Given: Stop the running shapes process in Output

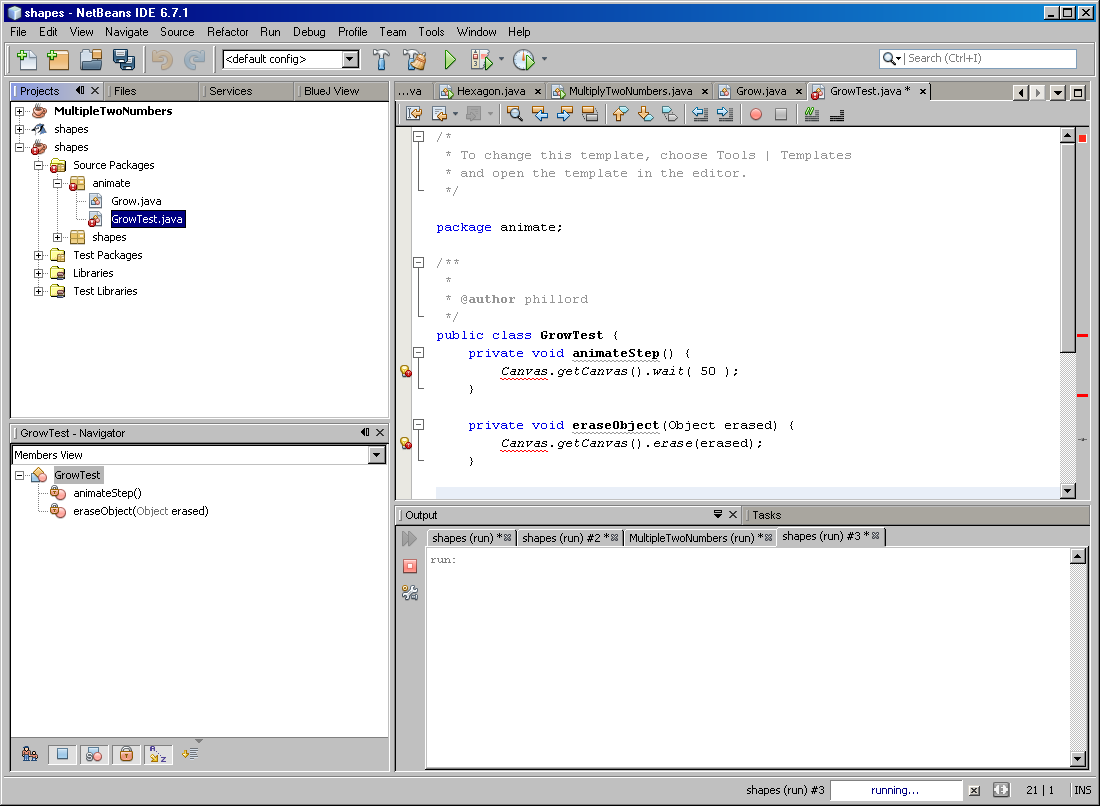Looking at the screenshot, I should coord(410,566).
